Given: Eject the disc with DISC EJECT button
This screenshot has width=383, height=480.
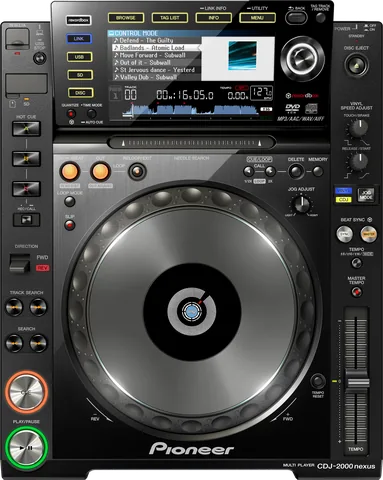Looking at the screenshot, I should click(356, 65).
